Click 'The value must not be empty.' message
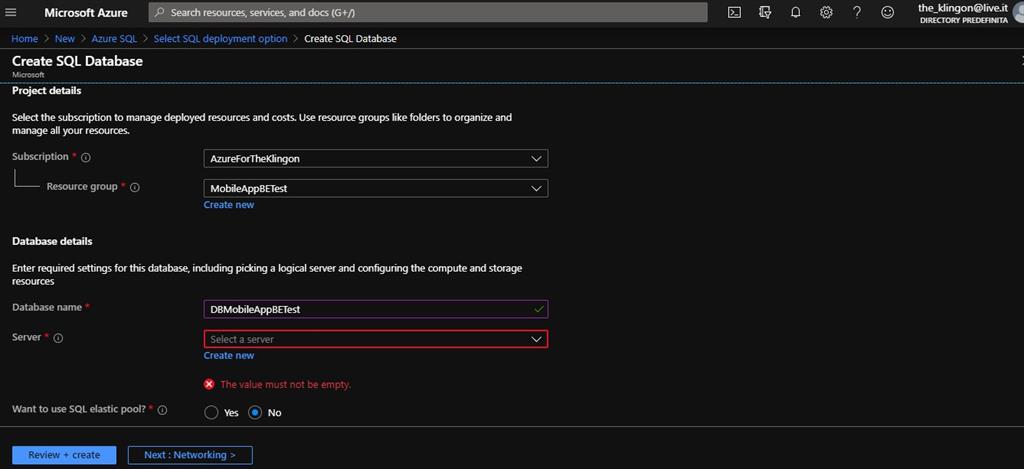This screenshot has width=1024, height=469. (285, 385)
